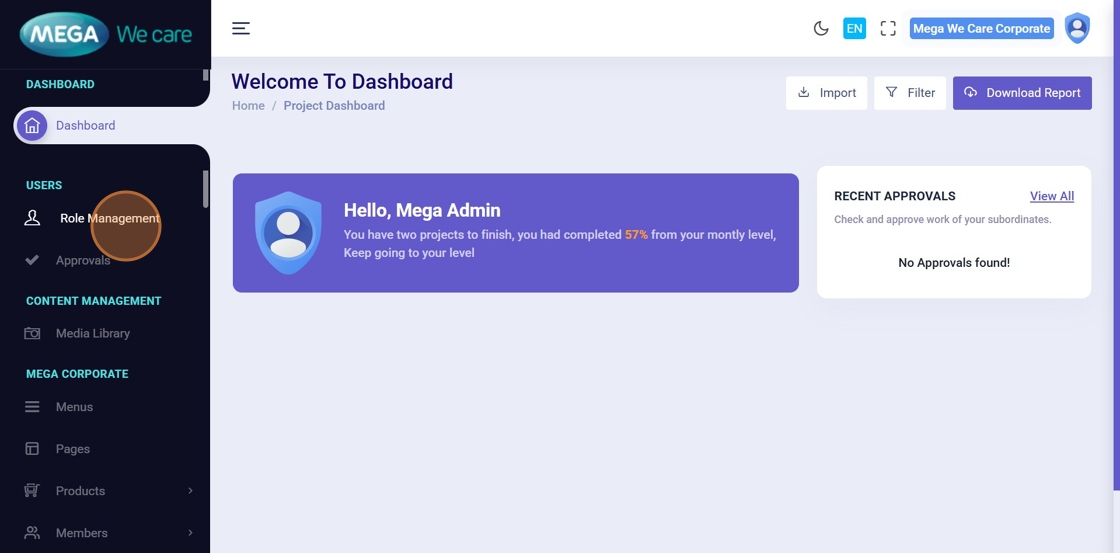The image size is (1120, 553).
Task: Open the Filter options
Action: [x=910, y=93]
